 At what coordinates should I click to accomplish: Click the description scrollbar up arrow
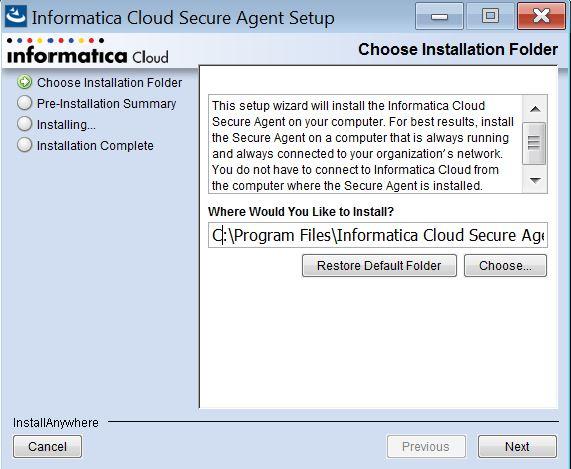coord(535,109)
